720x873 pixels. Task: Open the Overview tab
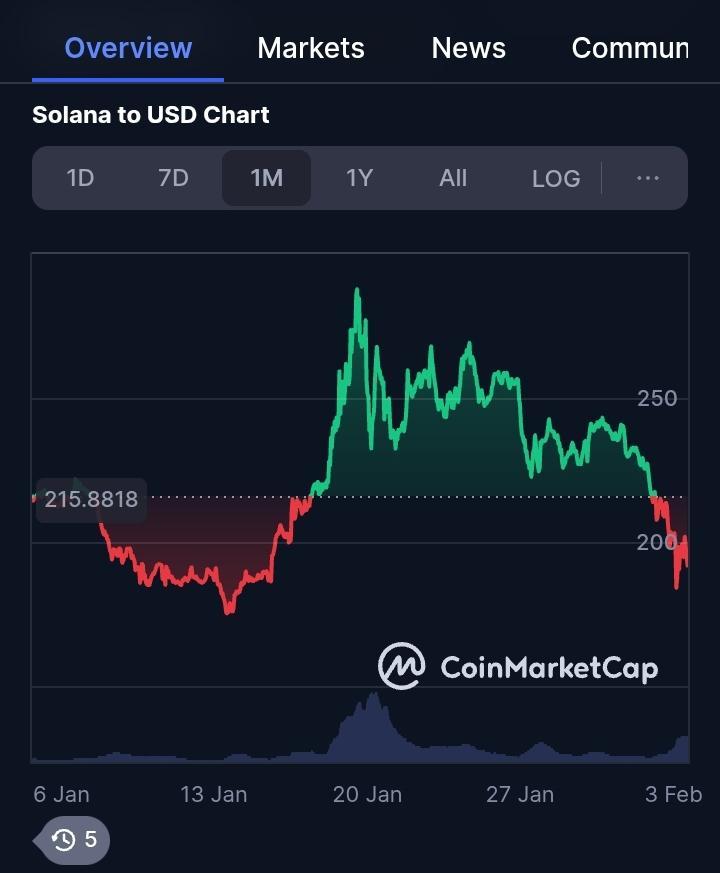pos(128,48)
